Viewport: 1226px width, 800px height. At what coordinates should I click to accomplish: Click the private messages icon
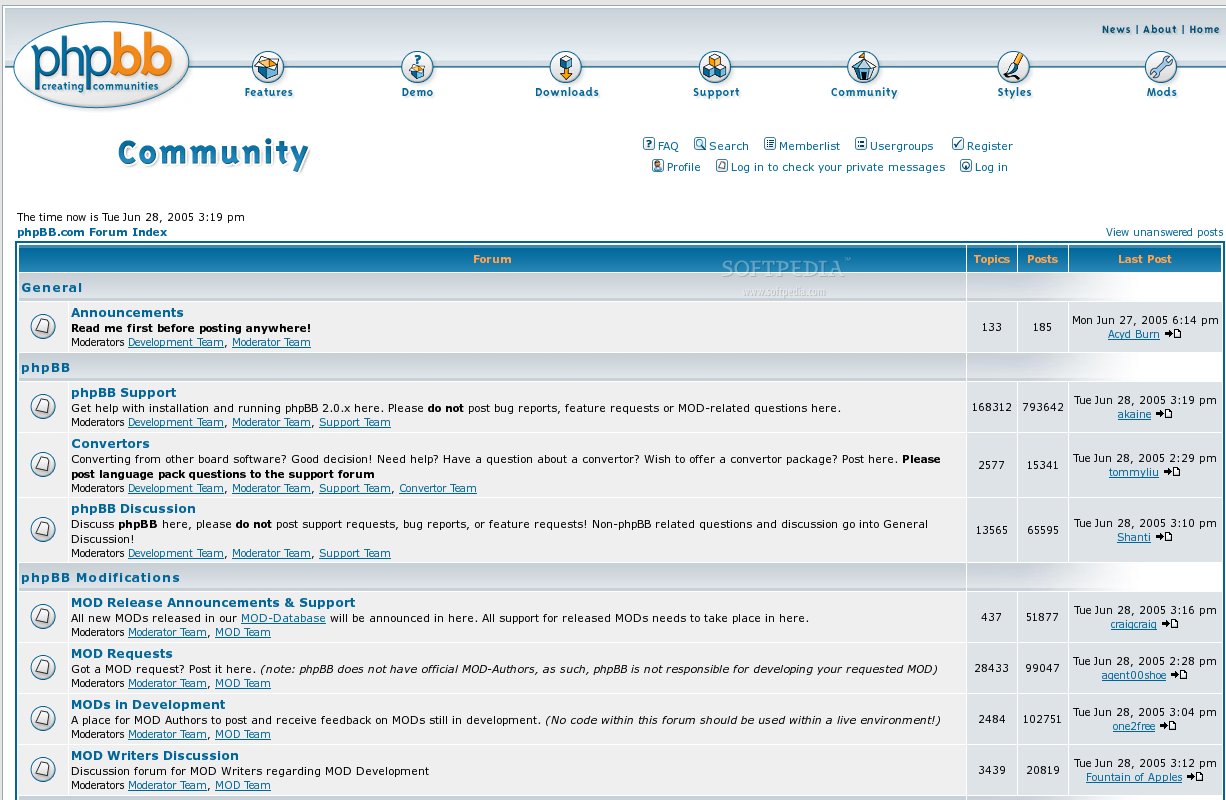721,166
